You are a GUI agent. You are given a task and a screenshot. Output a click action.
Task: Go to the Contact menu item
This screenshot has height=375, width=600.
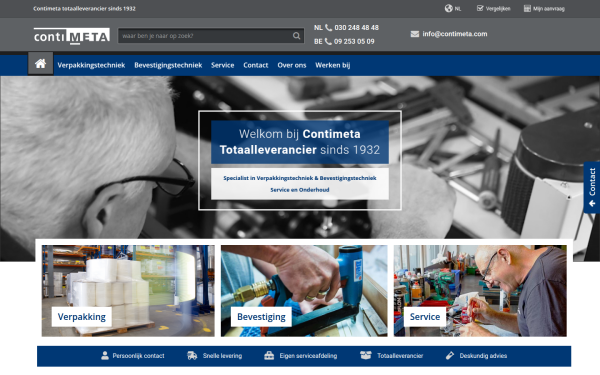tap(256, 65)
